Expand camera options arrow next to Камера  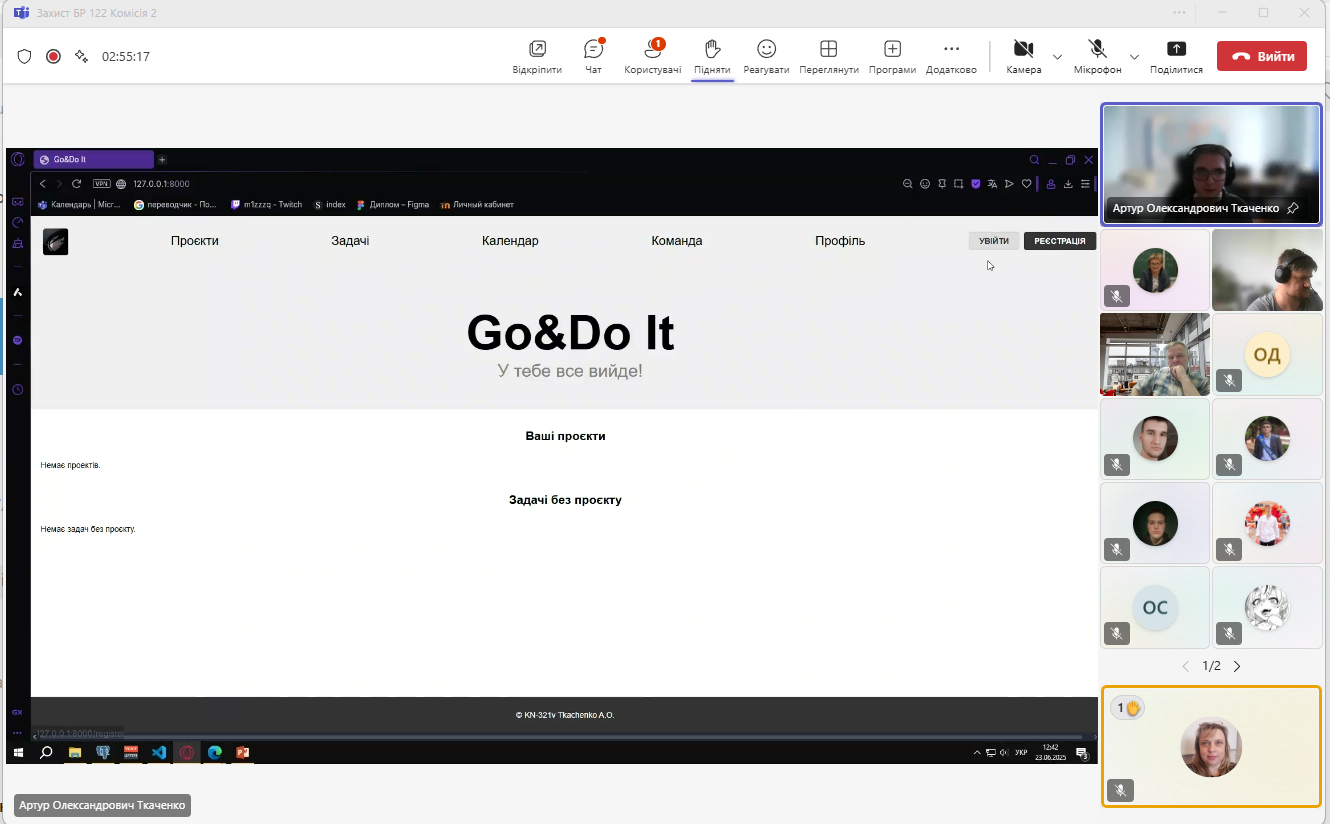coord(1057,56)
